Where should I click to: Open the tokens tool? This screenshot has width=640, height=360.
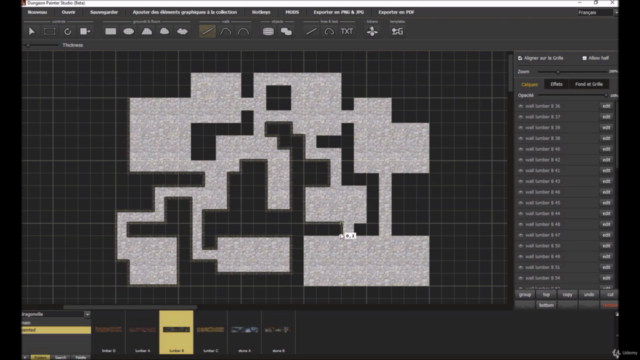[x=372, y=31]
